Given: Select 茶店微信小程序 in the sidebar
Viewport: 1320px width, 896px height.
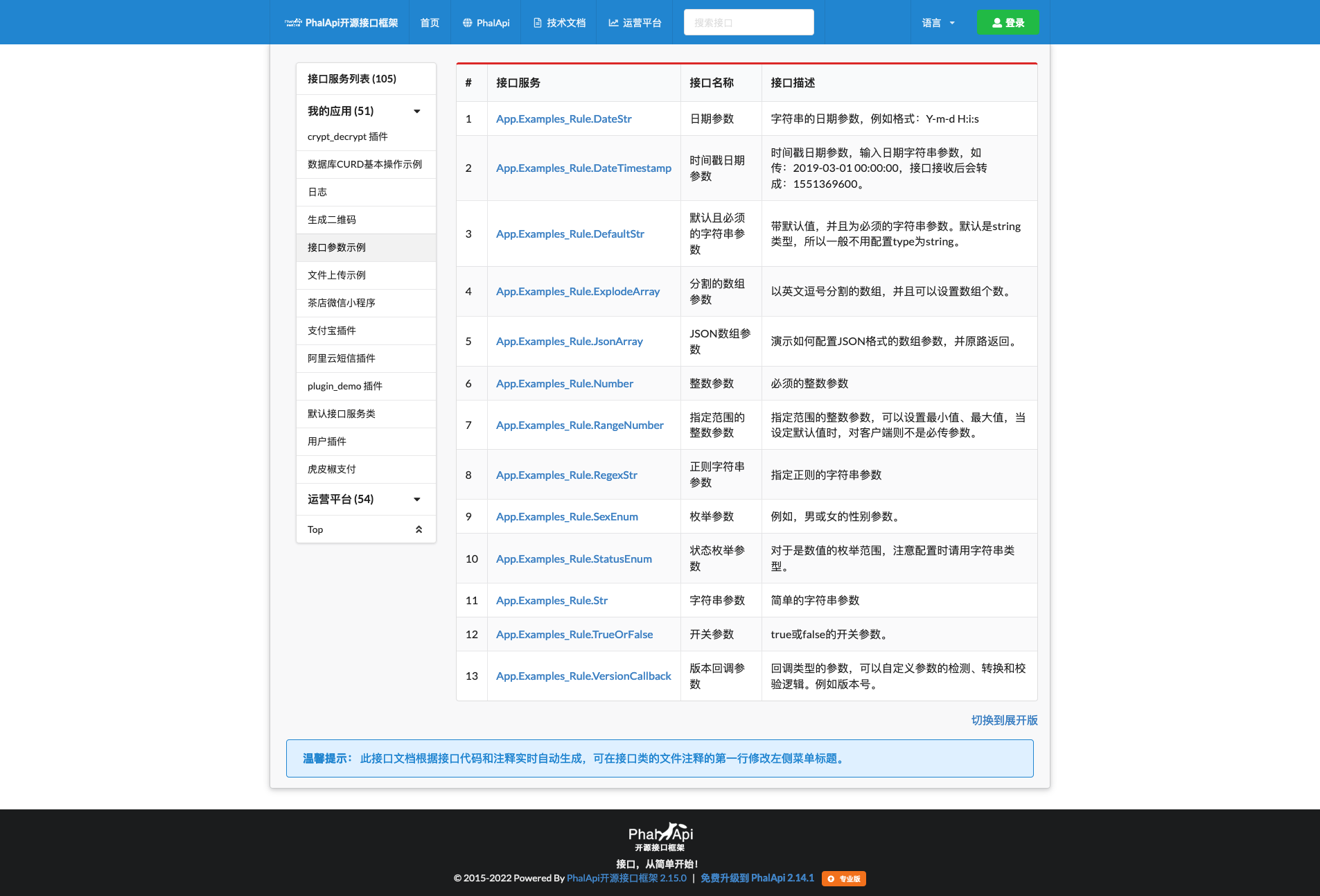Looking at the screenshot, I should click(x=366, y=303).
